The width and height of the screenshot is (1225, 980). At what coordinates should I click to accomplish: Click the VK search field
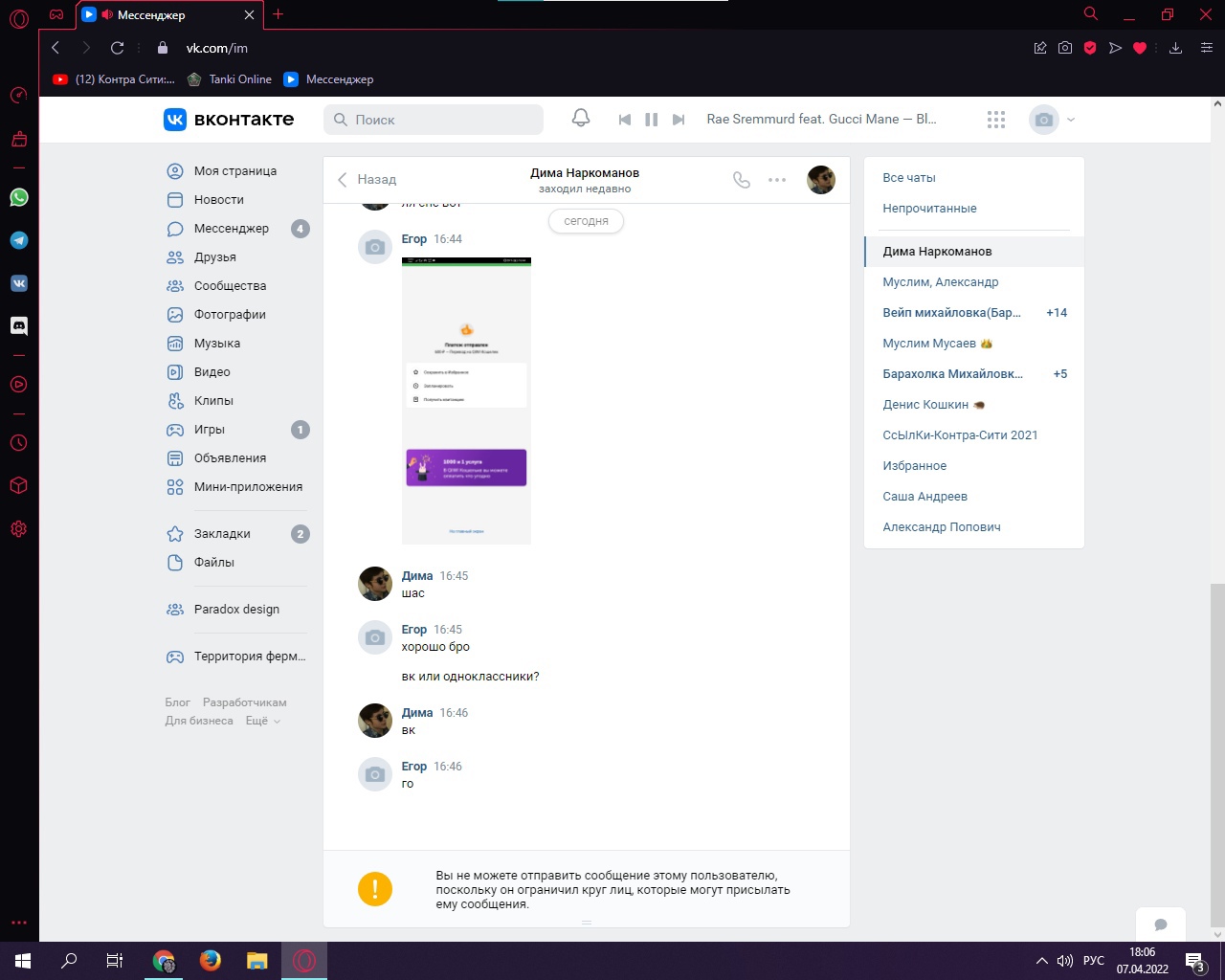(x=435, y=120)
